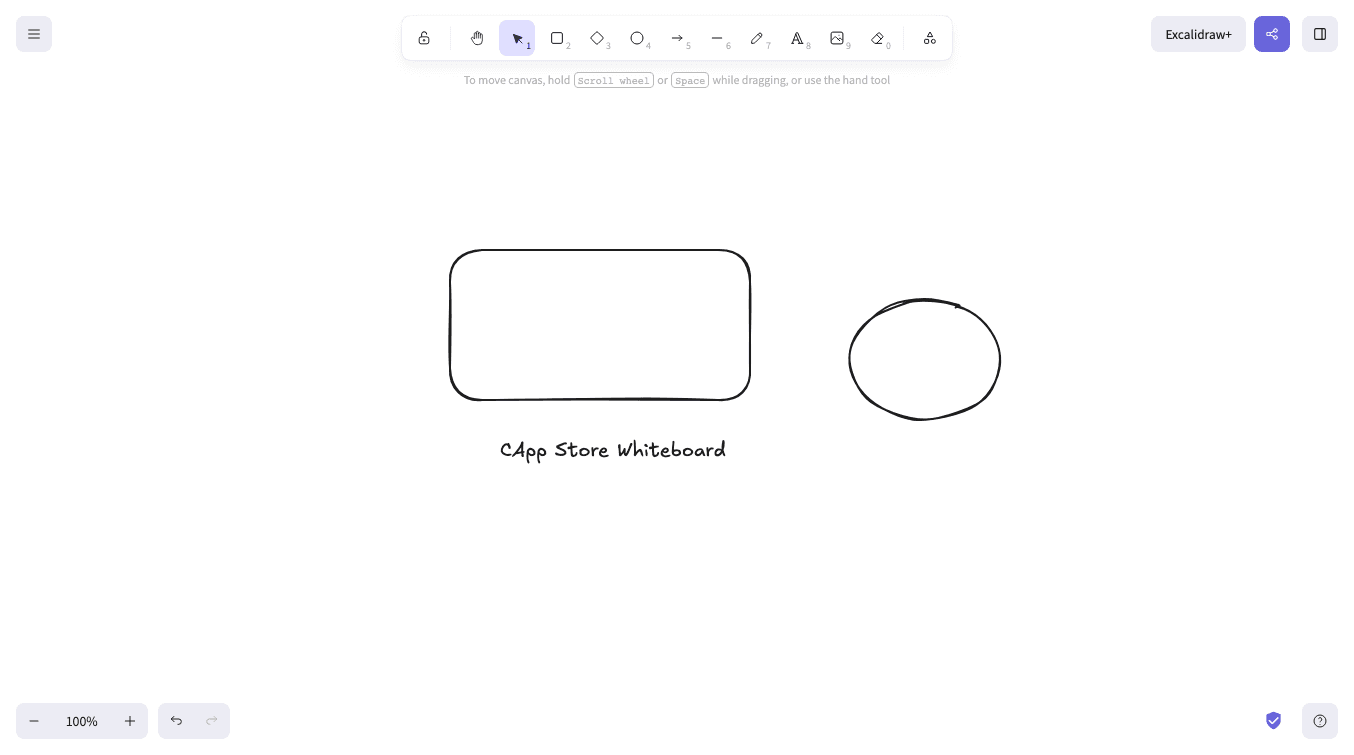Viewport: 1354px width, 755px height.
Task: Choose the Line tool
Action: pos(717,38)
